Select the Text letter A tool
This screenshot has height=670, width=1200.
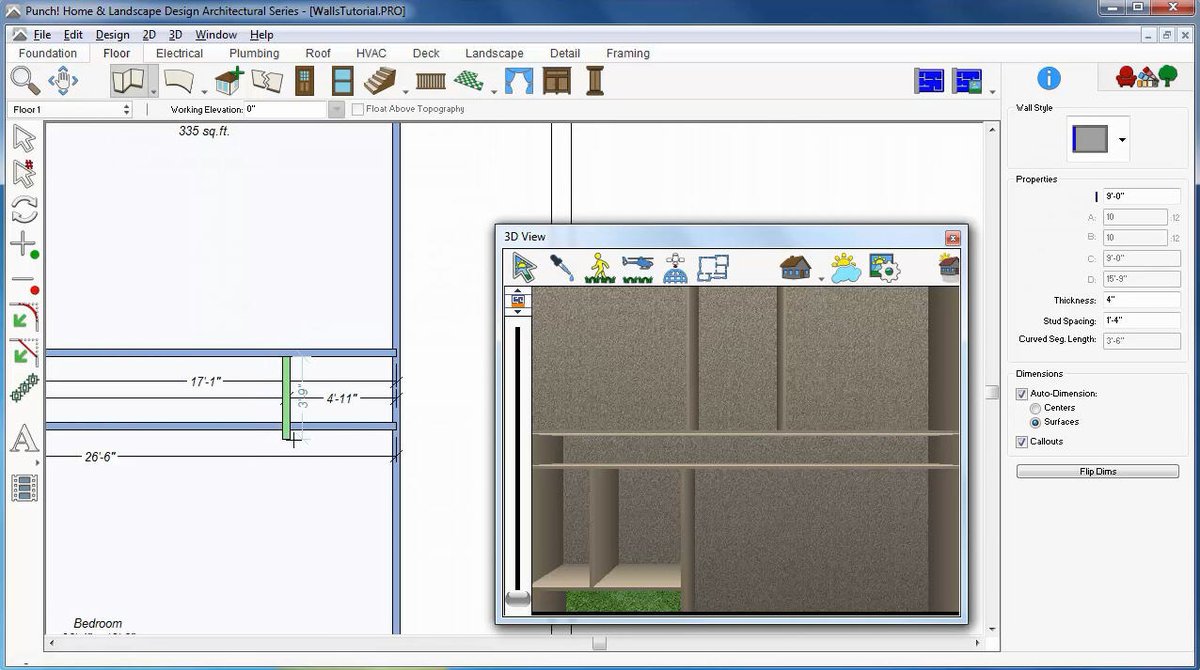pyautogui.click(x=24, y=438)
